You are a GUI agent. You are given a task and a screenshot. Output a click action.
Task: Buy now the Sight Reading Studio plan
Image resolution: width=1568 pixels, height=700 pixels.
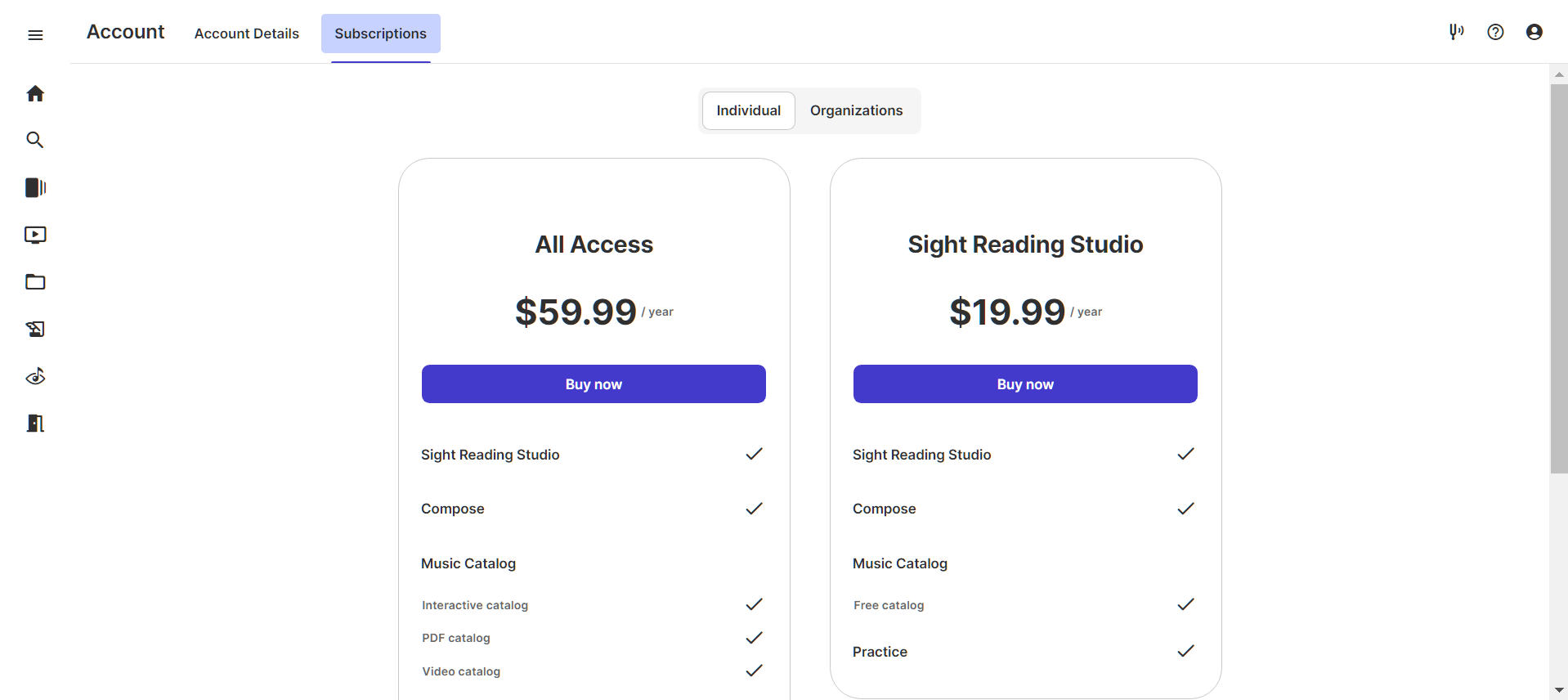(1025, 384)
